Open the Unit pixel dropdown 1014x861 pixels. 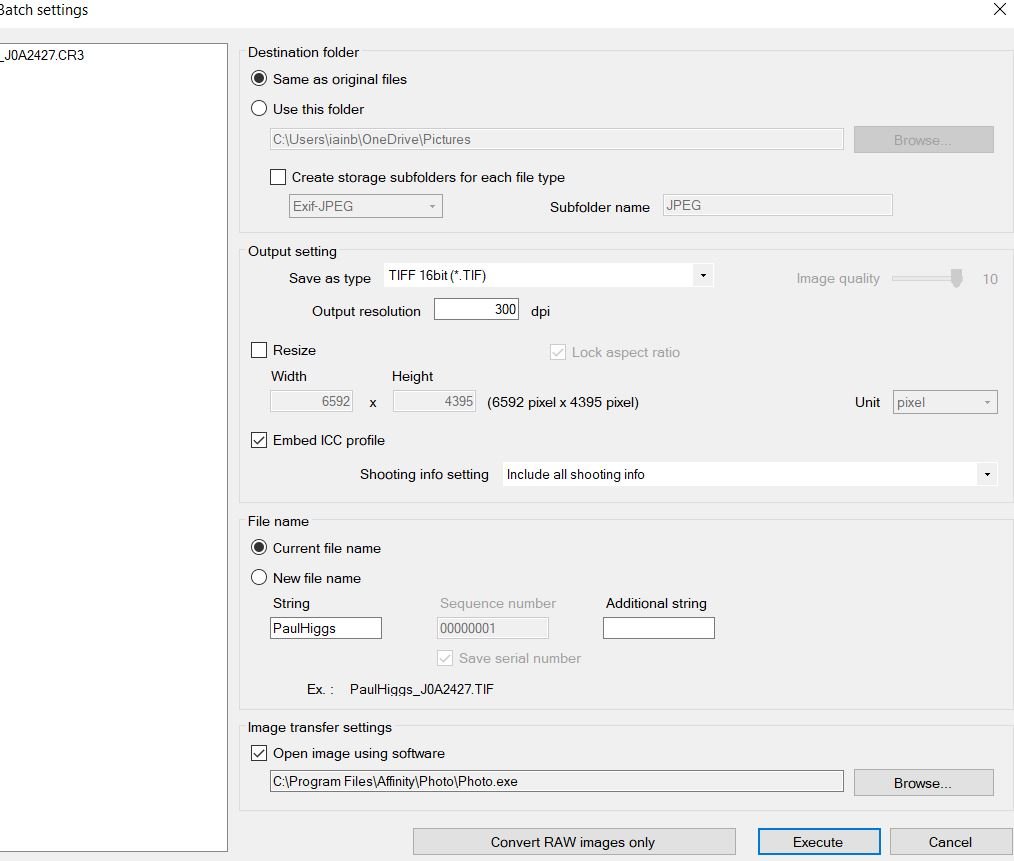945,402
